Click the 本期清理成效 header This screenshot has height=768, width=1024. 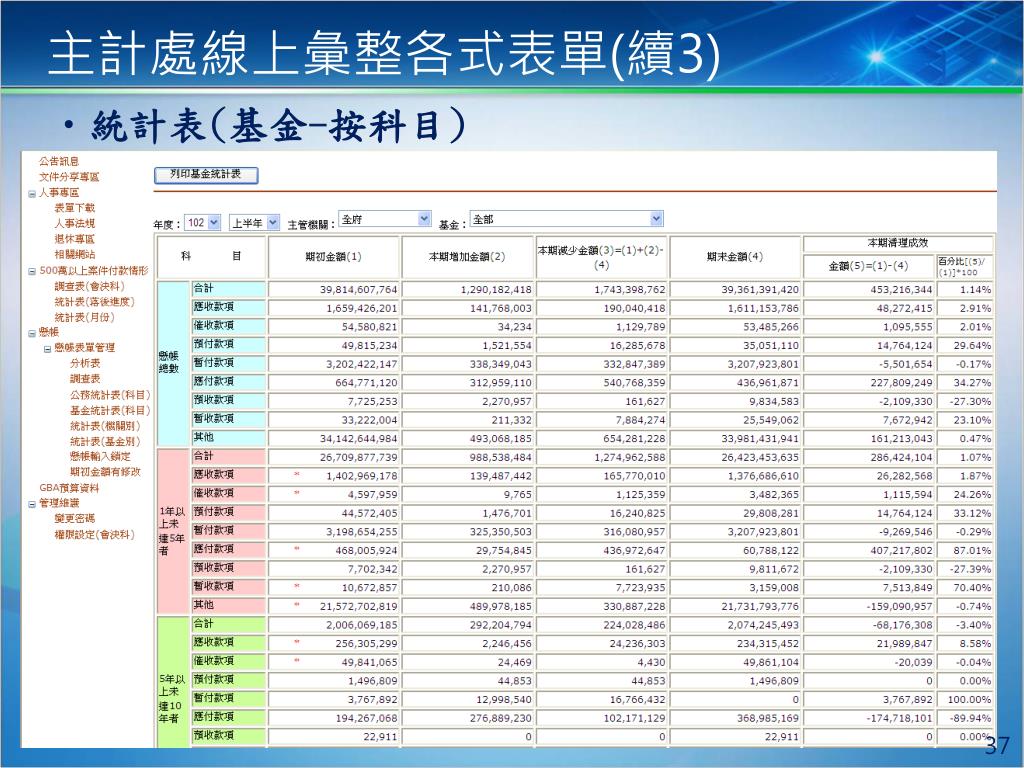(x=898, y=243)
